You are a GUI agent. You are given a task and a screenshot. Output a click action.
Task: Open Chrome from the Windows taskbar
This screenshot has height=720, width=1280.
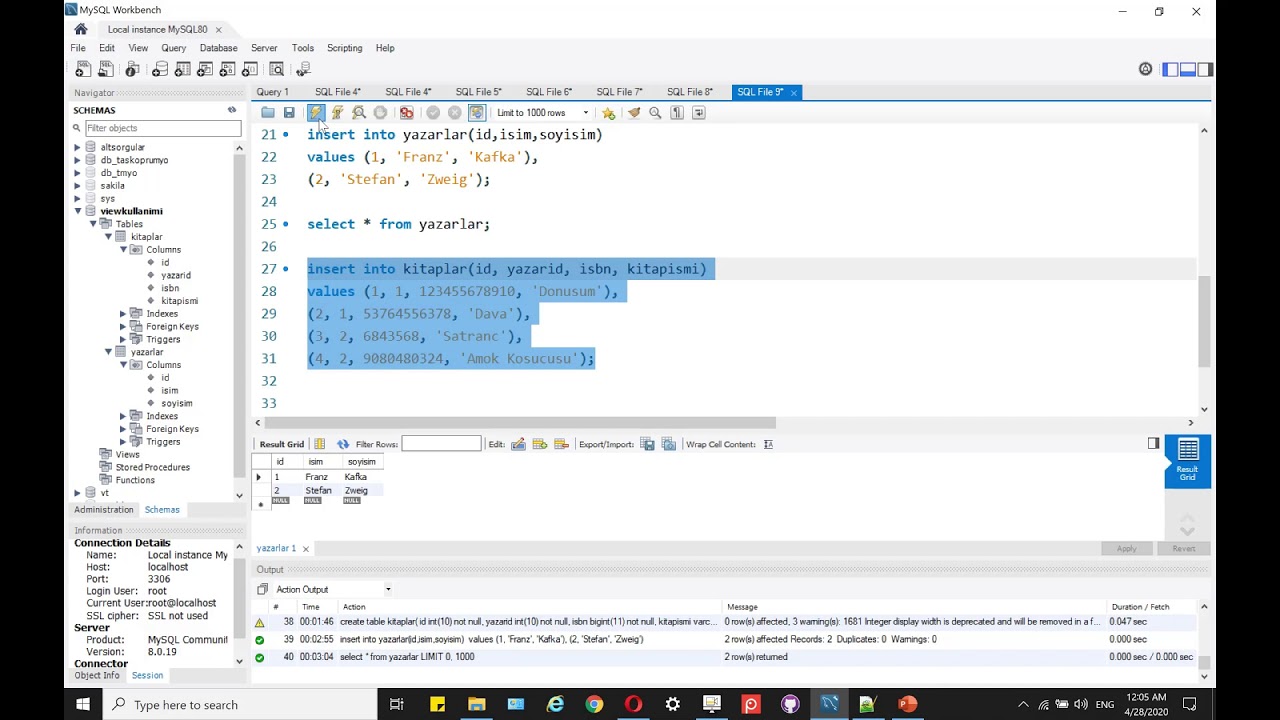click(x=594, y=704)
